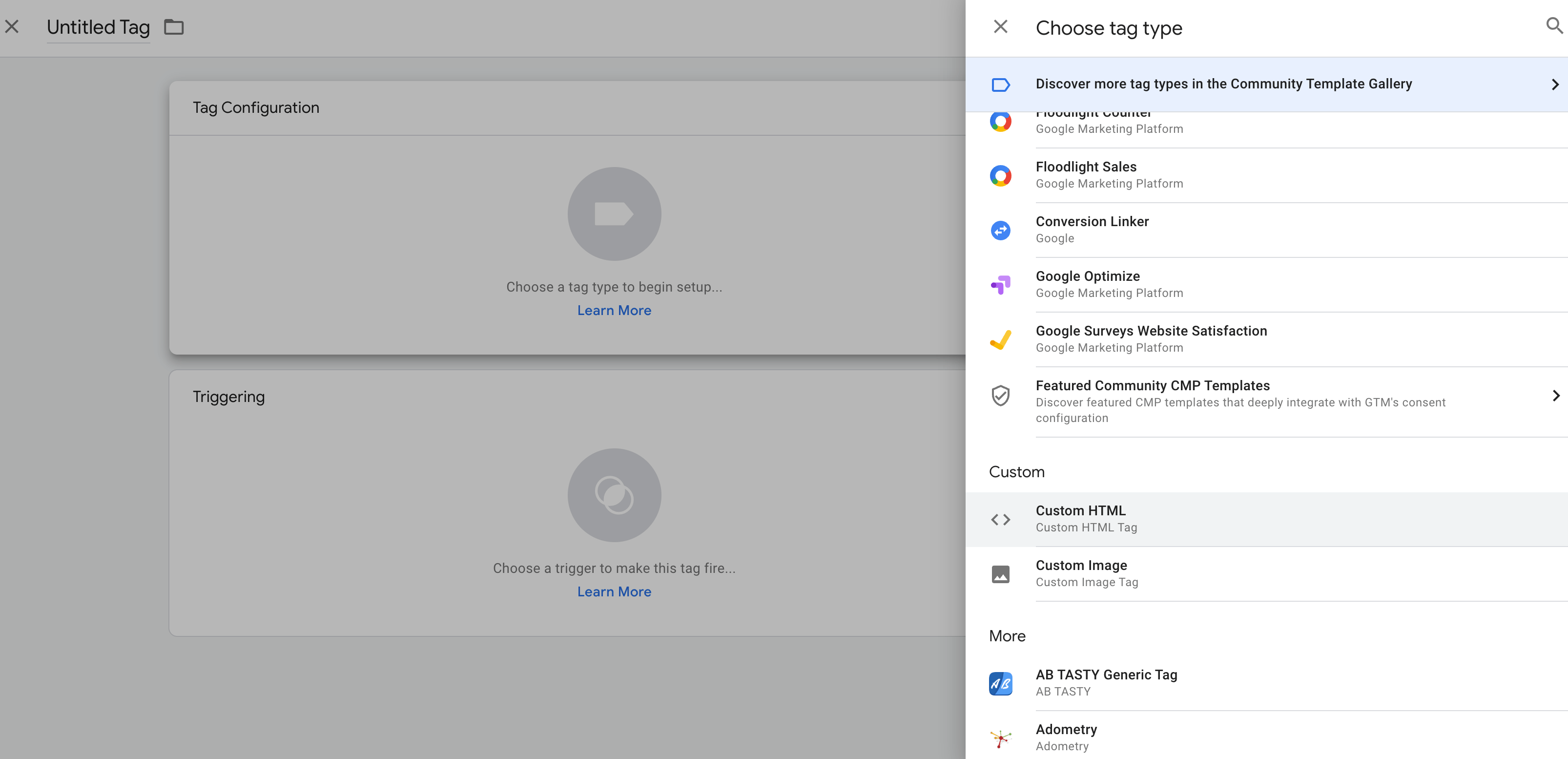Image resolution: width=1568 pixels, height=759 pixels.
Task: Choose the AB TASTY Generic Tag
Action: (1267, 683)
